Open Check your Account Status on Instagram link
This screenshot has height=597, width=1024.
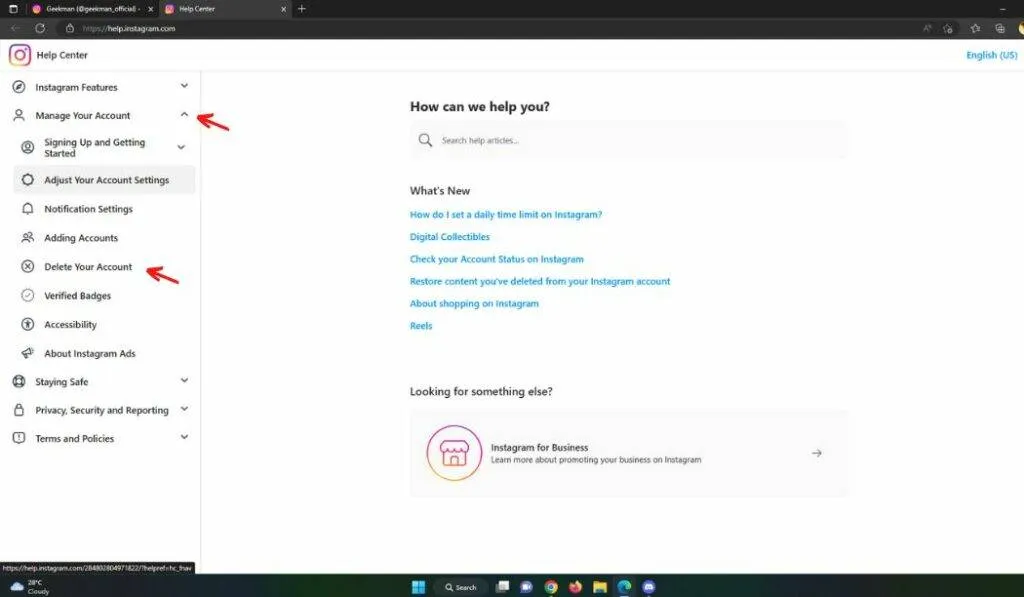tap(496, 259)
